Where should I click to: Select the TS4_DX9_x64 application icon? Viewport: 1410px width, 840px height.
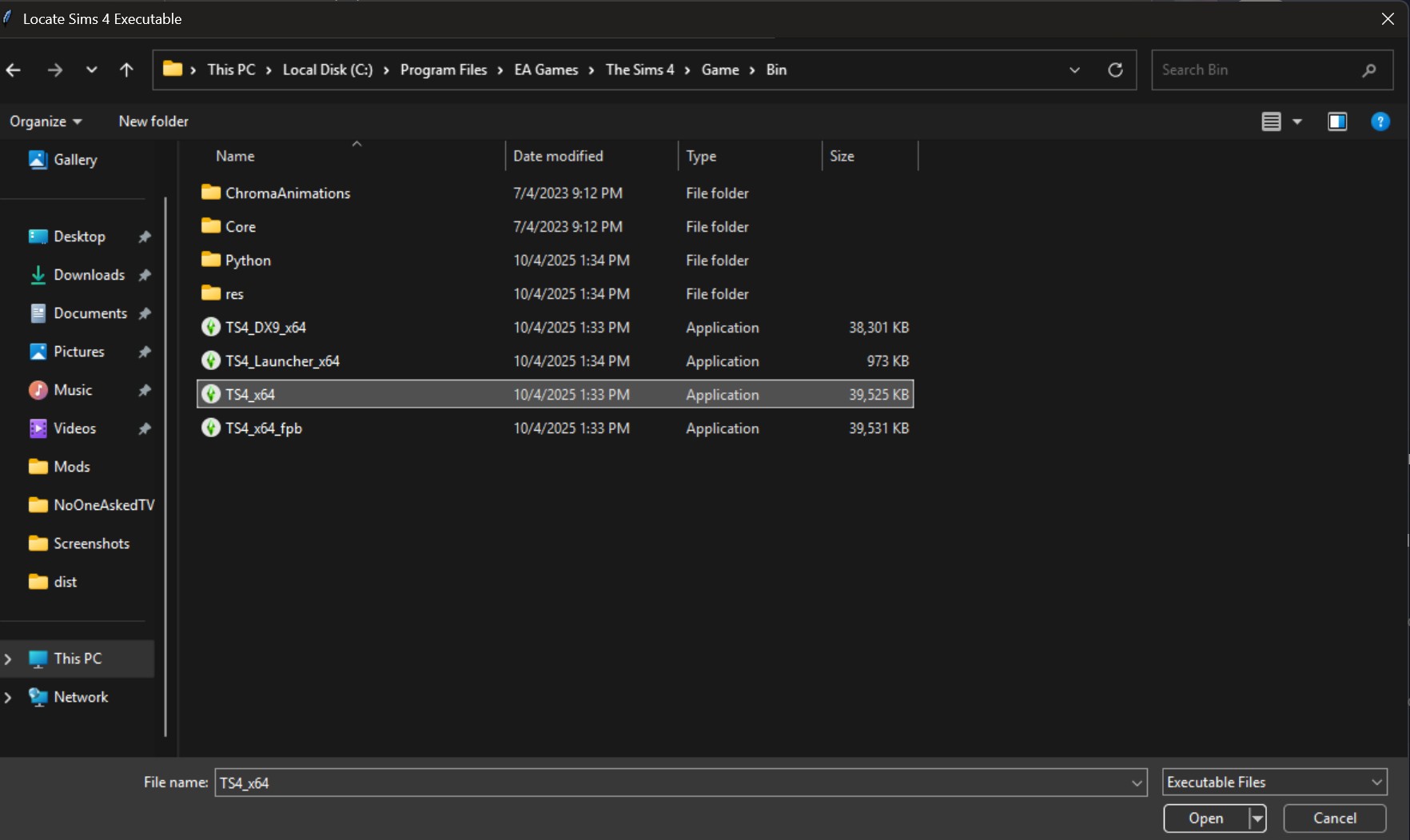point(211,327)
